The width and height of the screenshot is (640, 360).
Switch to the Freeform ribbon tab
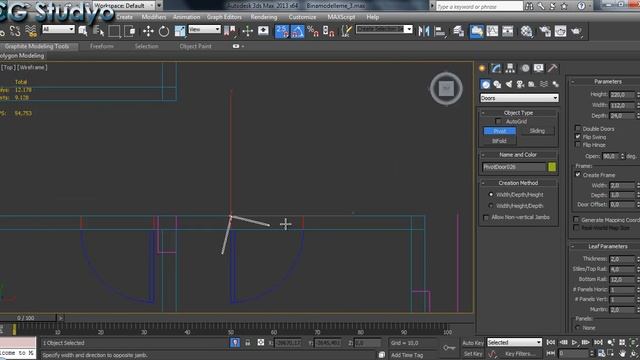pos(102,46)
